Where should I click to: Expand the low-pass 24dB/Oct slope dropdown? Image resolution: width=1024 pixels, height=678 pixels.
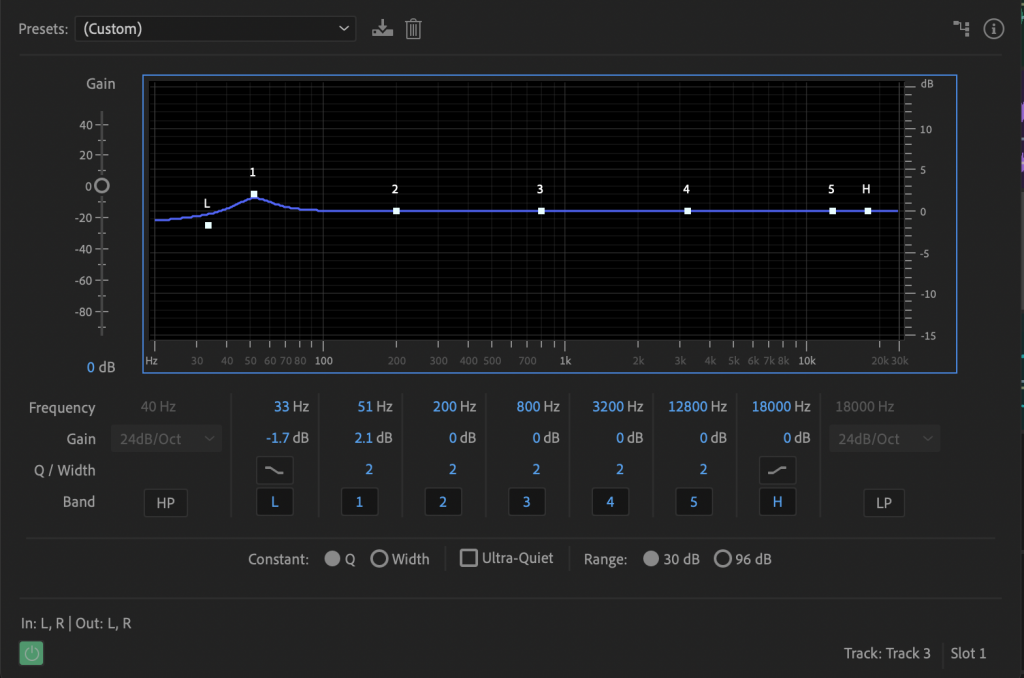[884, 439]
